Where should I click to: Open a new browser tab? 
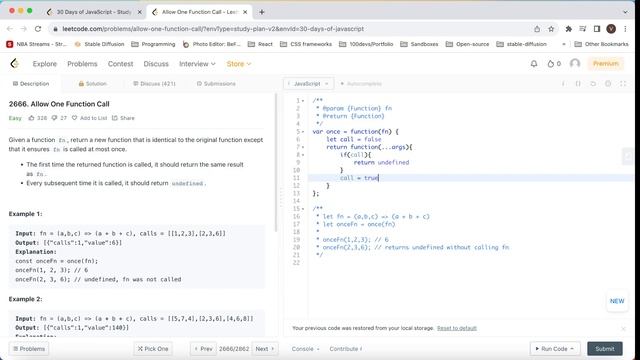click(x=262, y=12)
